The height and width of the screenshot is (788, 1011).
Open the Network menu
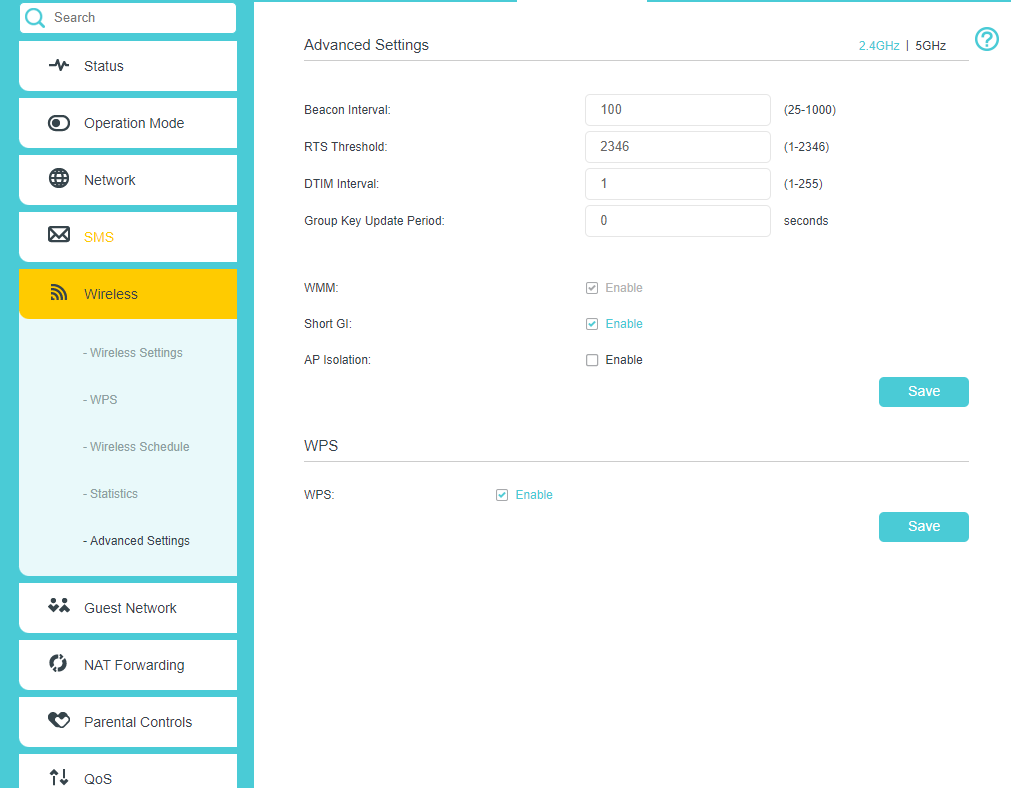(128, 180)
